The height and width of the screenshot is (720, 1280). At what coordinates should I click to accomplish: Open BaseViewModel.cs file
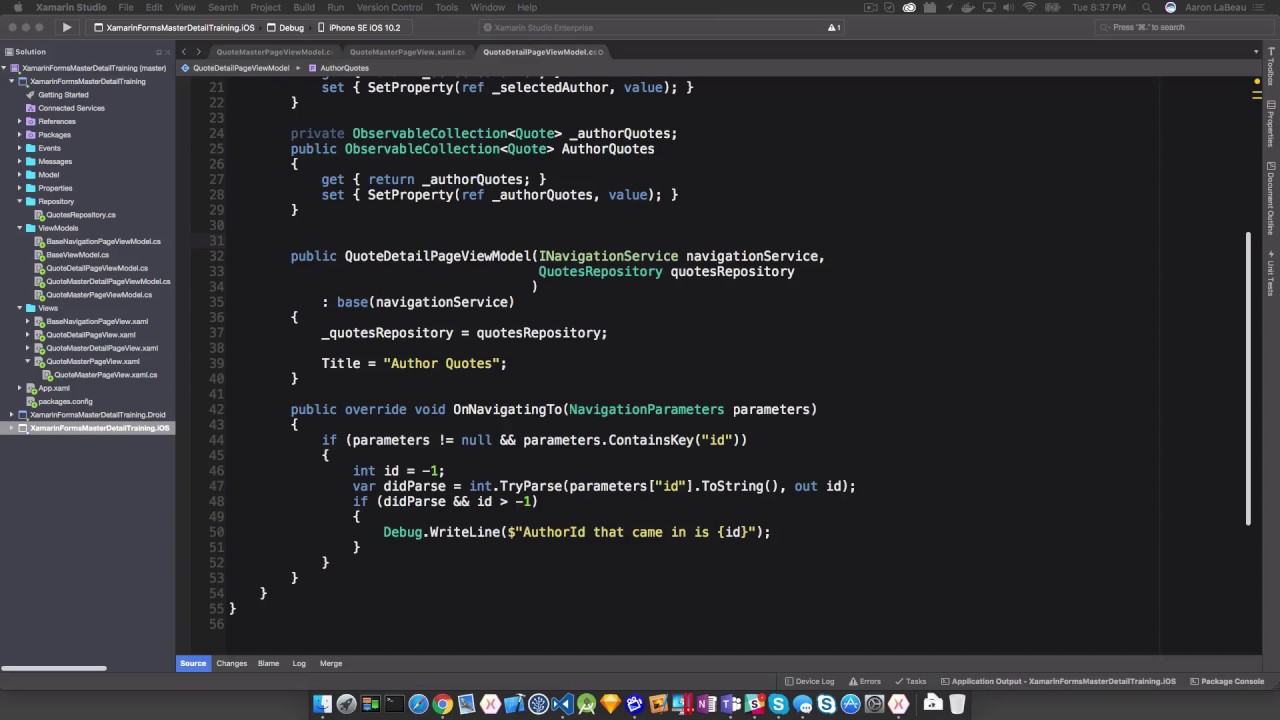[77, 255]
